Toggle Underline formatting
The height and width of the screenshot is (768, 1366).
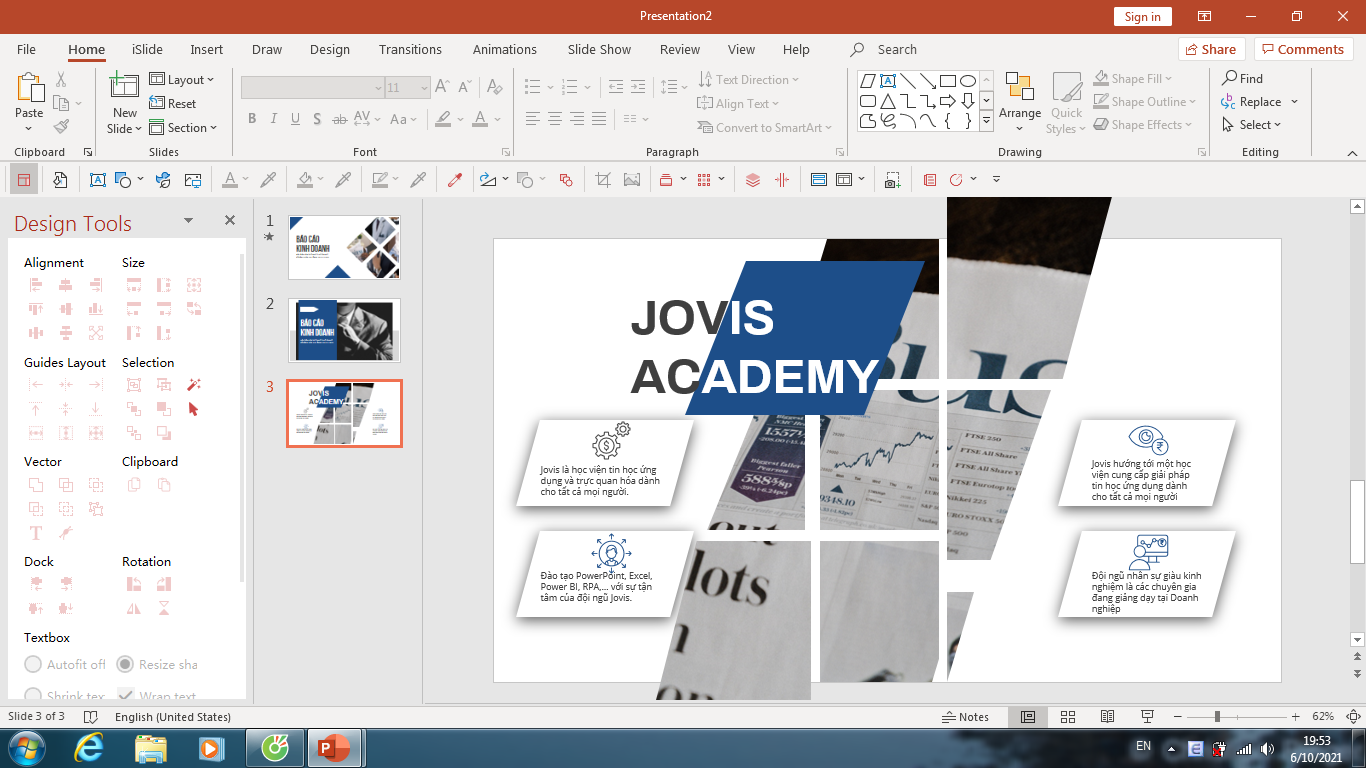295,119
